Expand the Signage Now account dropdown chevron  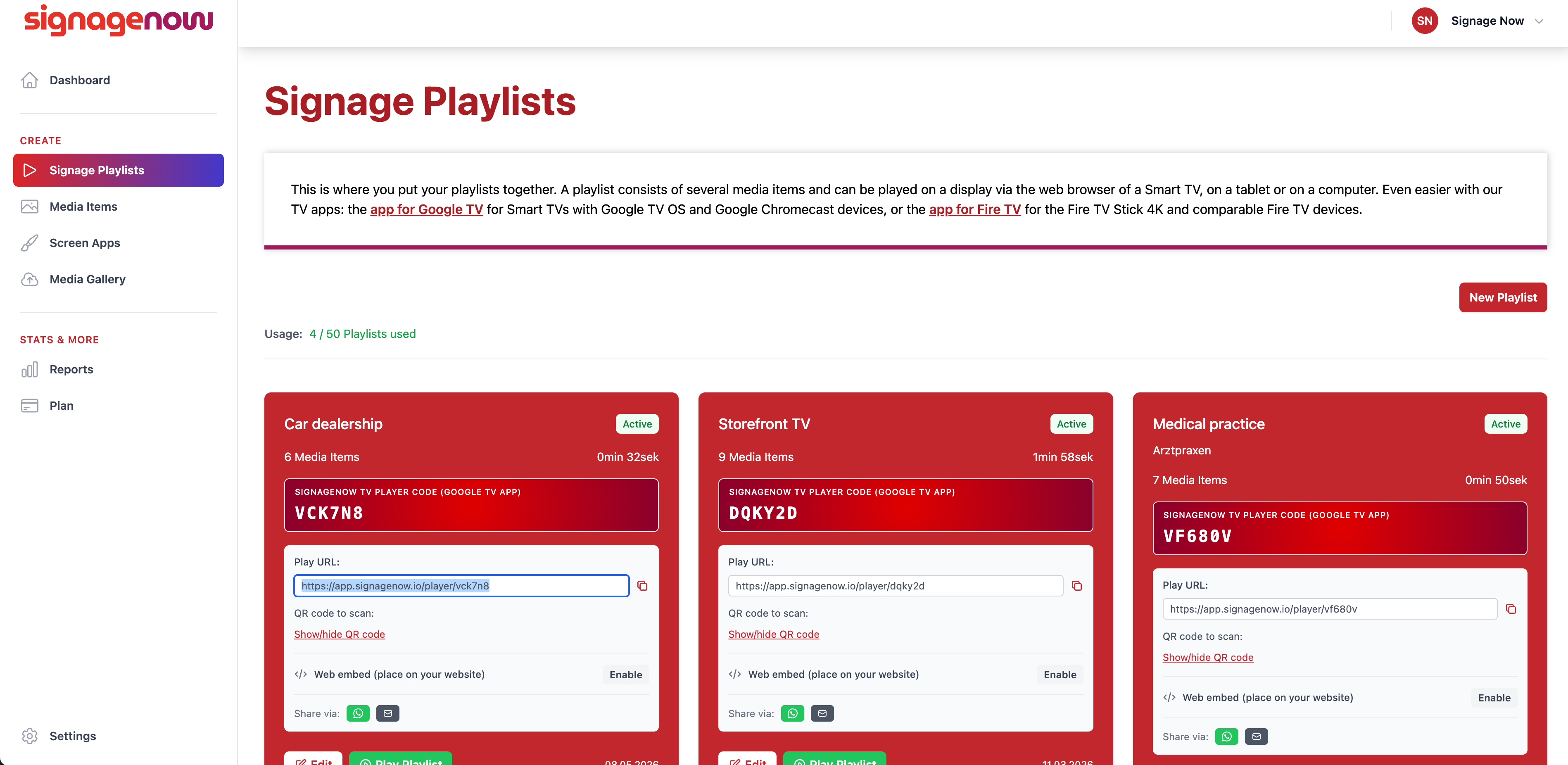click(1539, 21)
